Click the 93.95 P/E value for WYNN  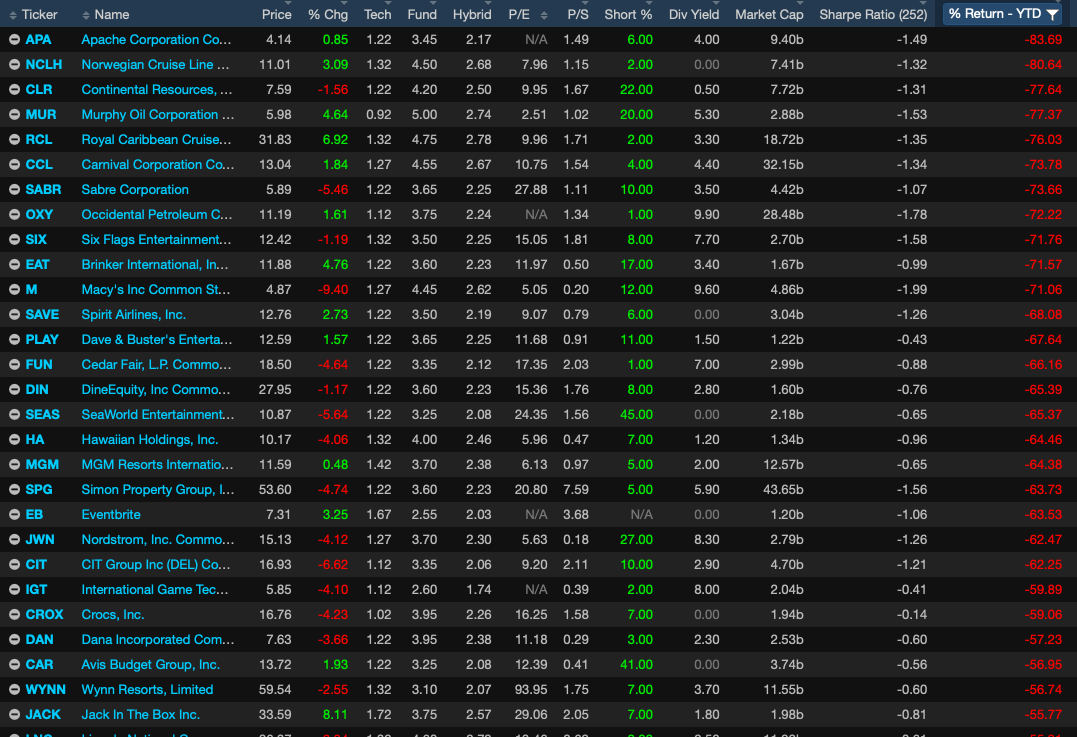(x=531, y=690)
